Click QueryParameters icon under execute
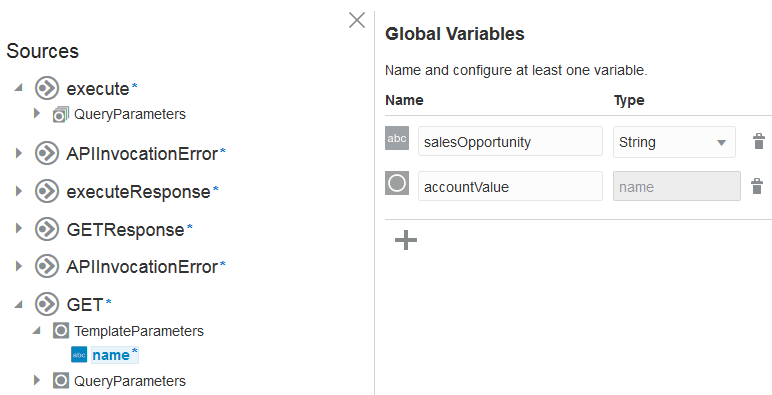772x395 pixels. click(61, 114)
